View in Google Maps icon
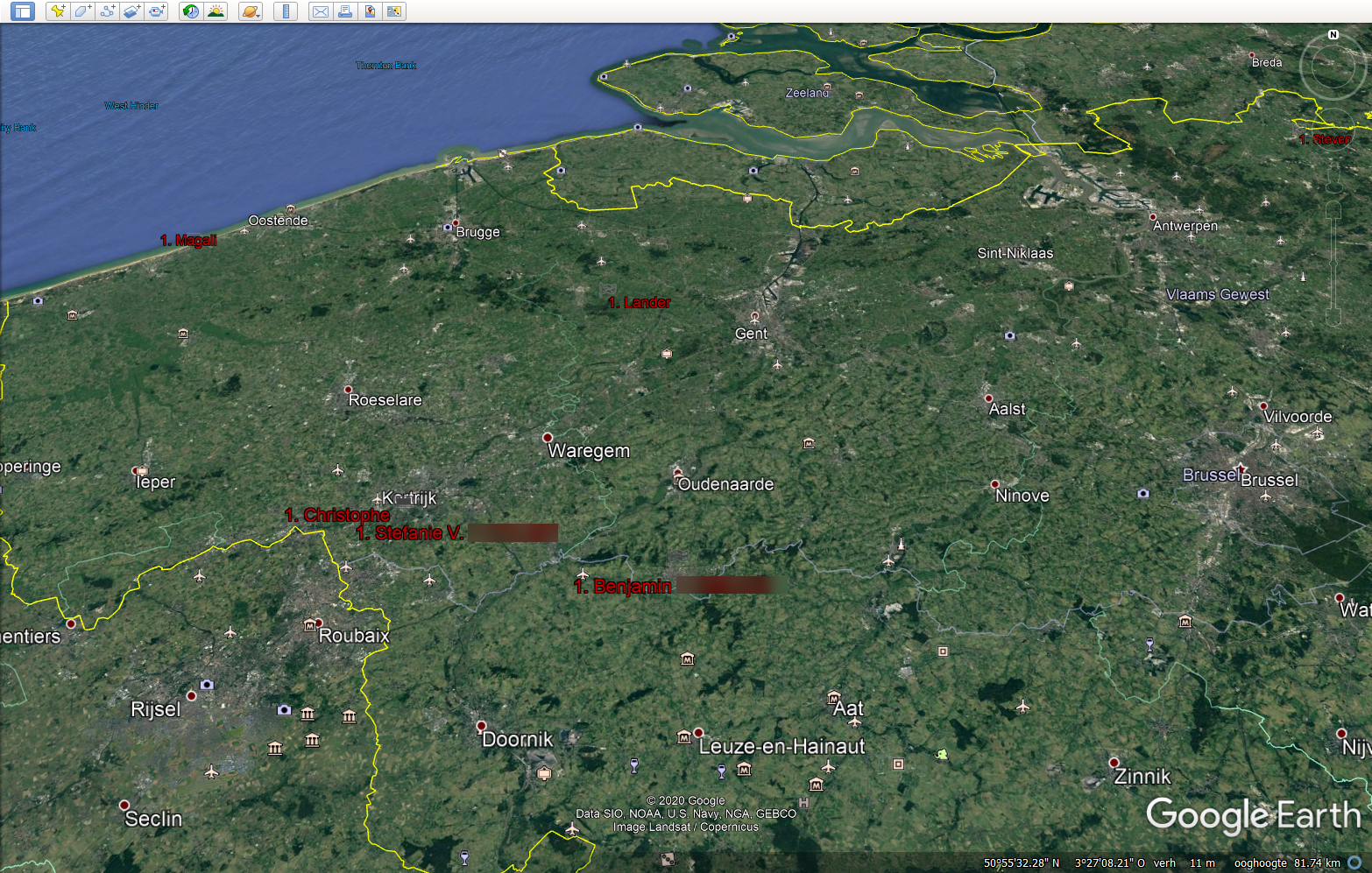This screenshot has height=873, width=1372. pyautogui.click(x=394, y=11)
